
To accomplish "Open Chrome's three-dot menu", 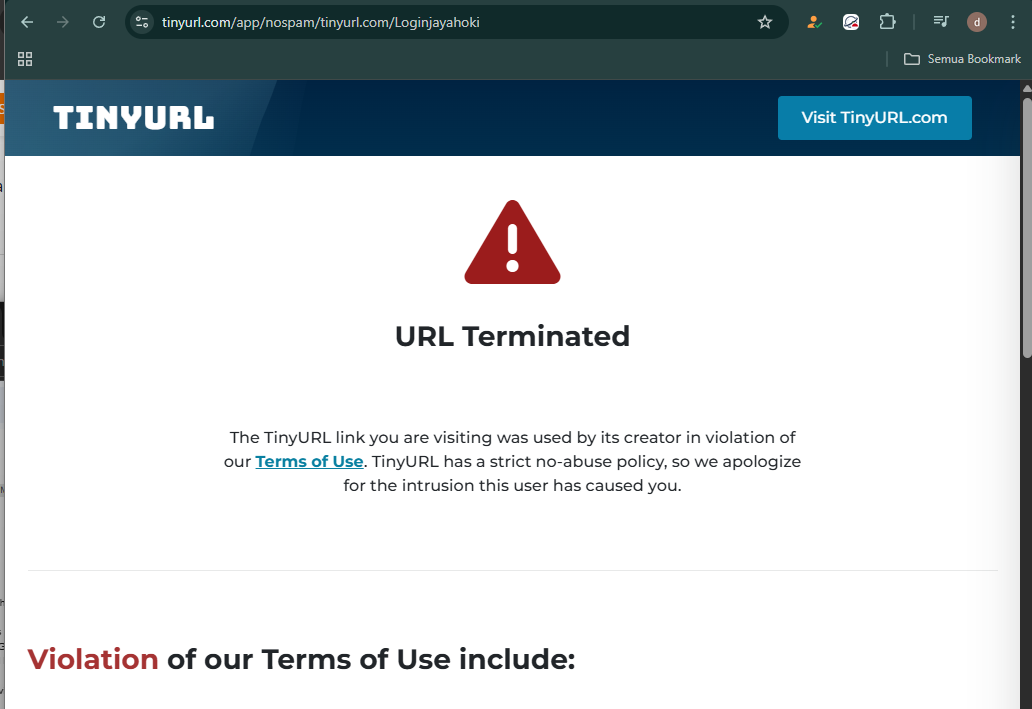I will click(x=1012, y=22).
